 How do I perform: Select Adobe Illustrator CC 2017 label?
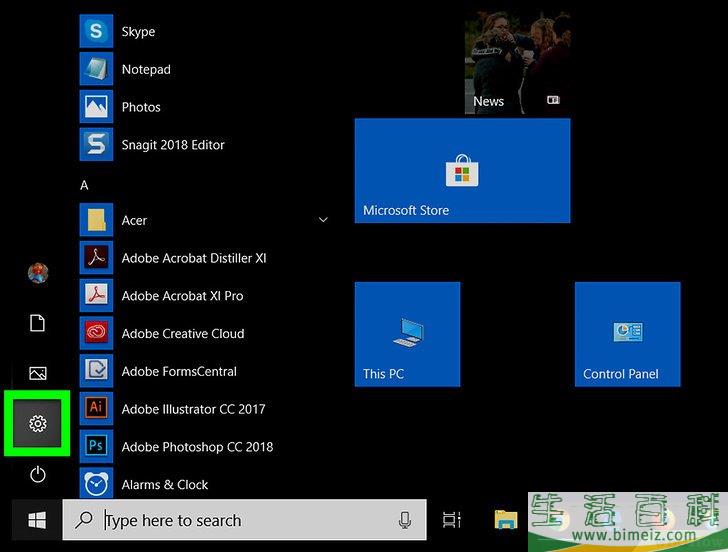(194, 409)
